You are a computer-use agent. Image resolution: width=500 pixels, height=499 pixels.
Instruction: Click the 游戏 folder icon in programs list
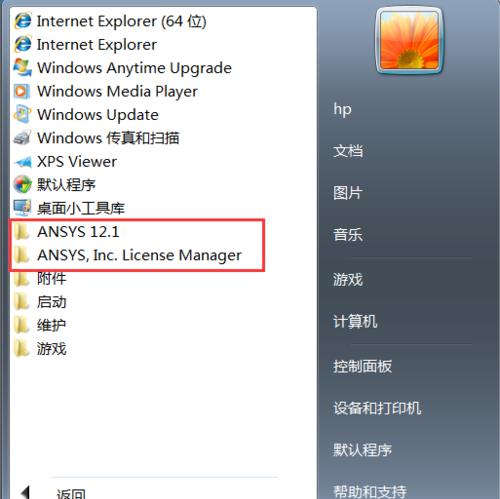click(22, 348)
